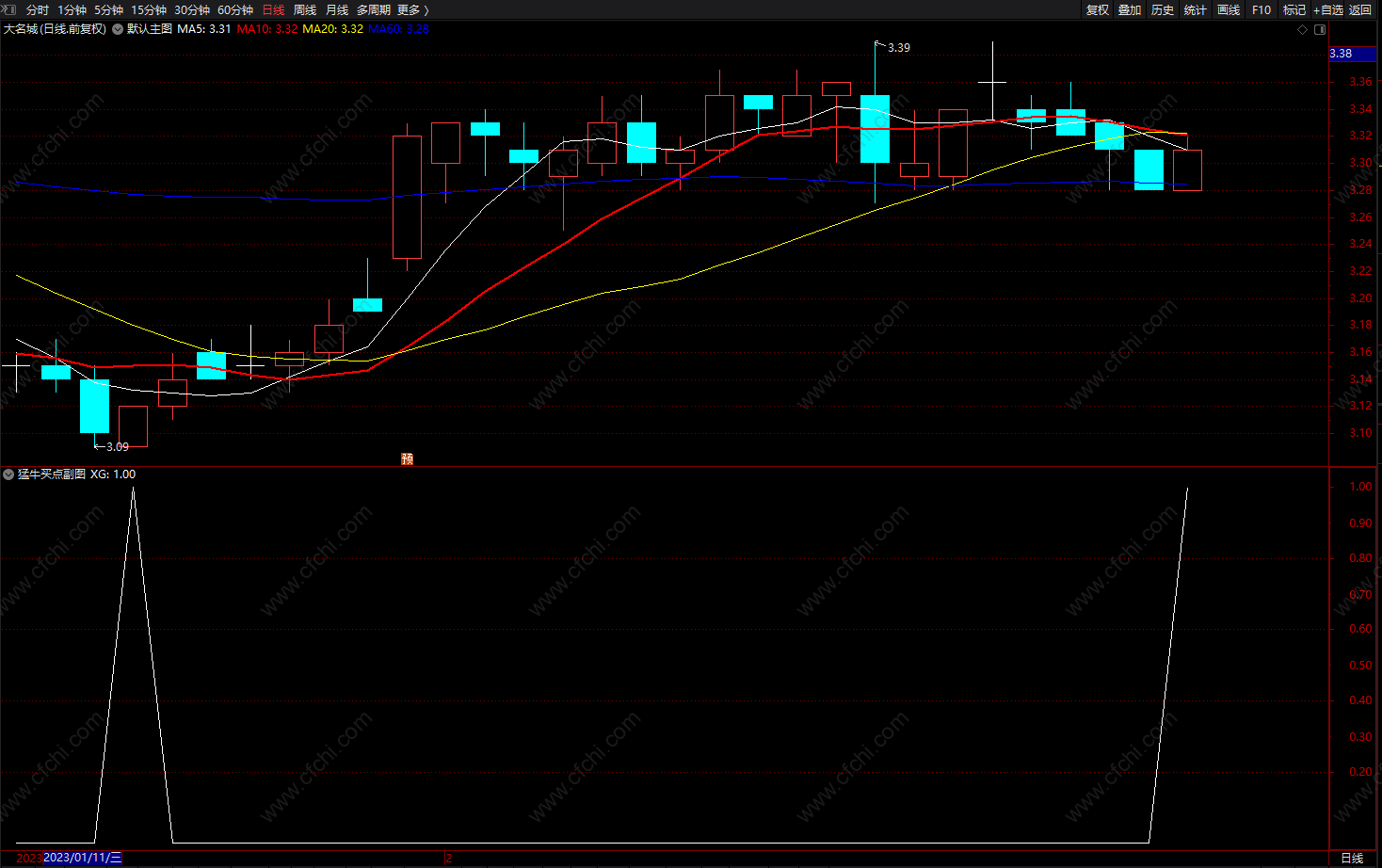Click the MA5: 3.31 value
Screen dimensions: 1382x868
click(204, 29)
